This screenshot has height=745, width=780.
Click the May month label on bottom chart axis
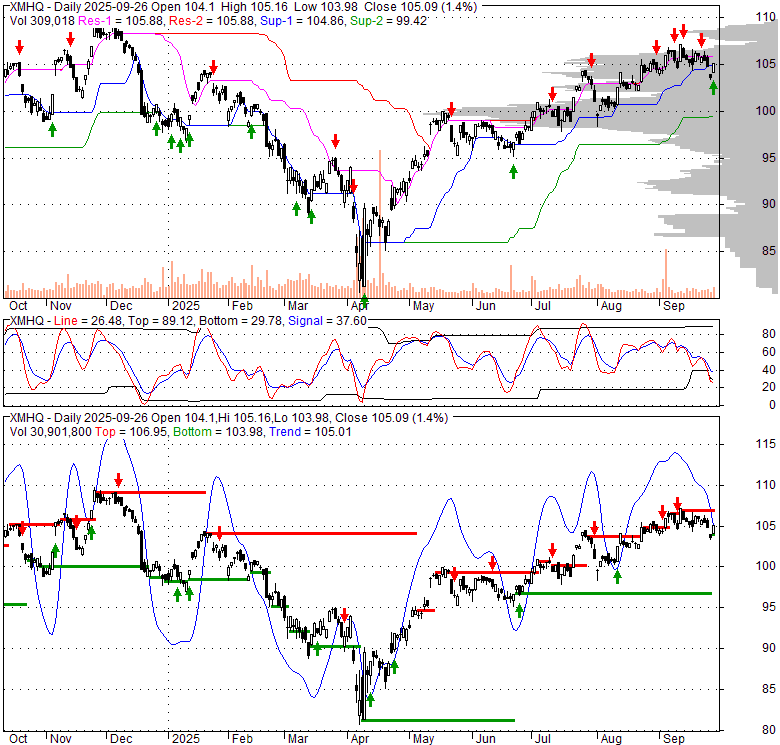[423, 739]
